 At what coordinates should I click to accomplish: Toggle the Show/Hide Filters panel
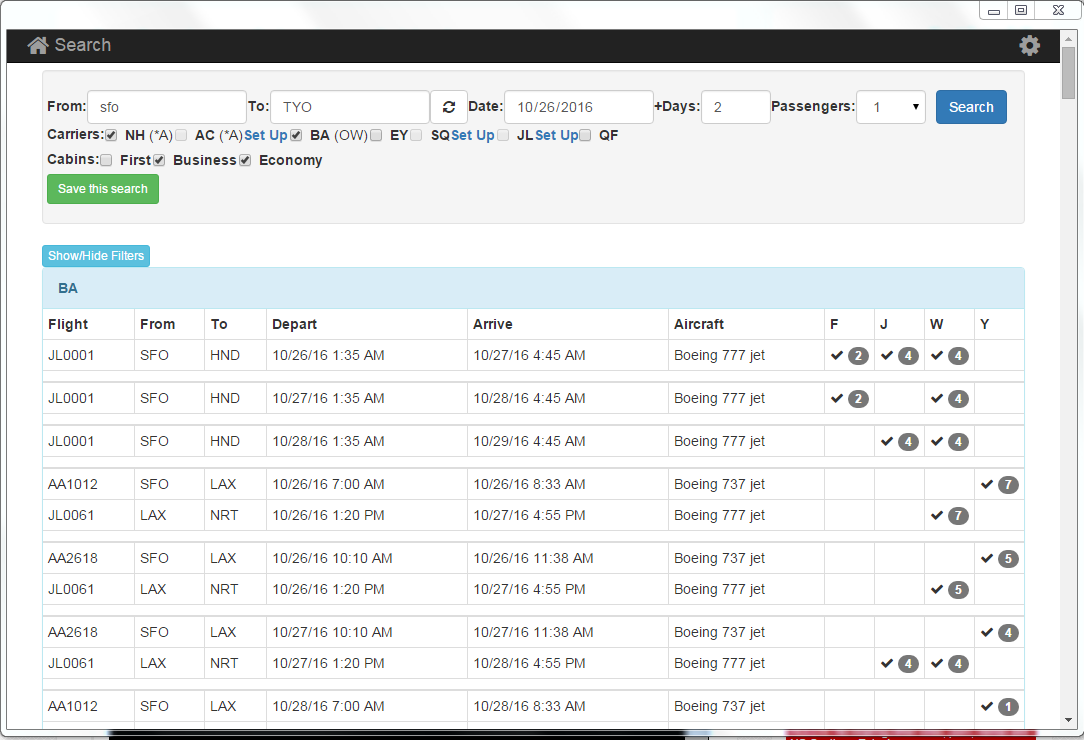click(x=96, y=256)
